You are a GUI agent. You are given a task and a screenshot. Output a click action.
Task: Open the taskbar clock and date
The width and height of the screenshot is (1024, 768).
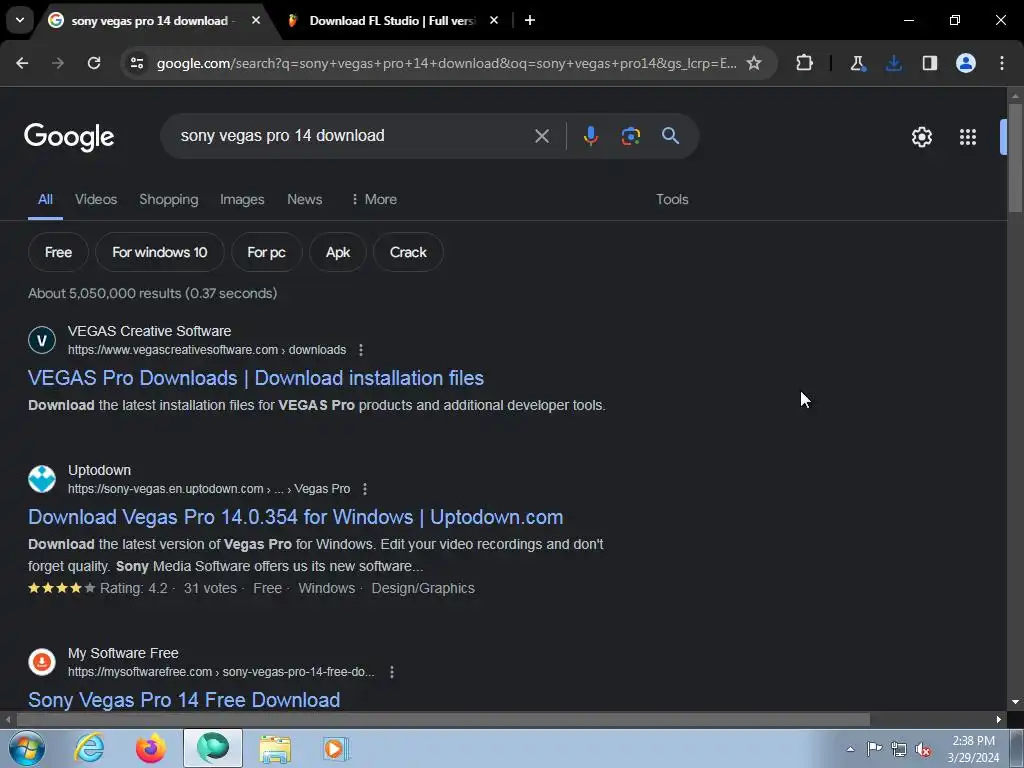click(x=973, y=749)
